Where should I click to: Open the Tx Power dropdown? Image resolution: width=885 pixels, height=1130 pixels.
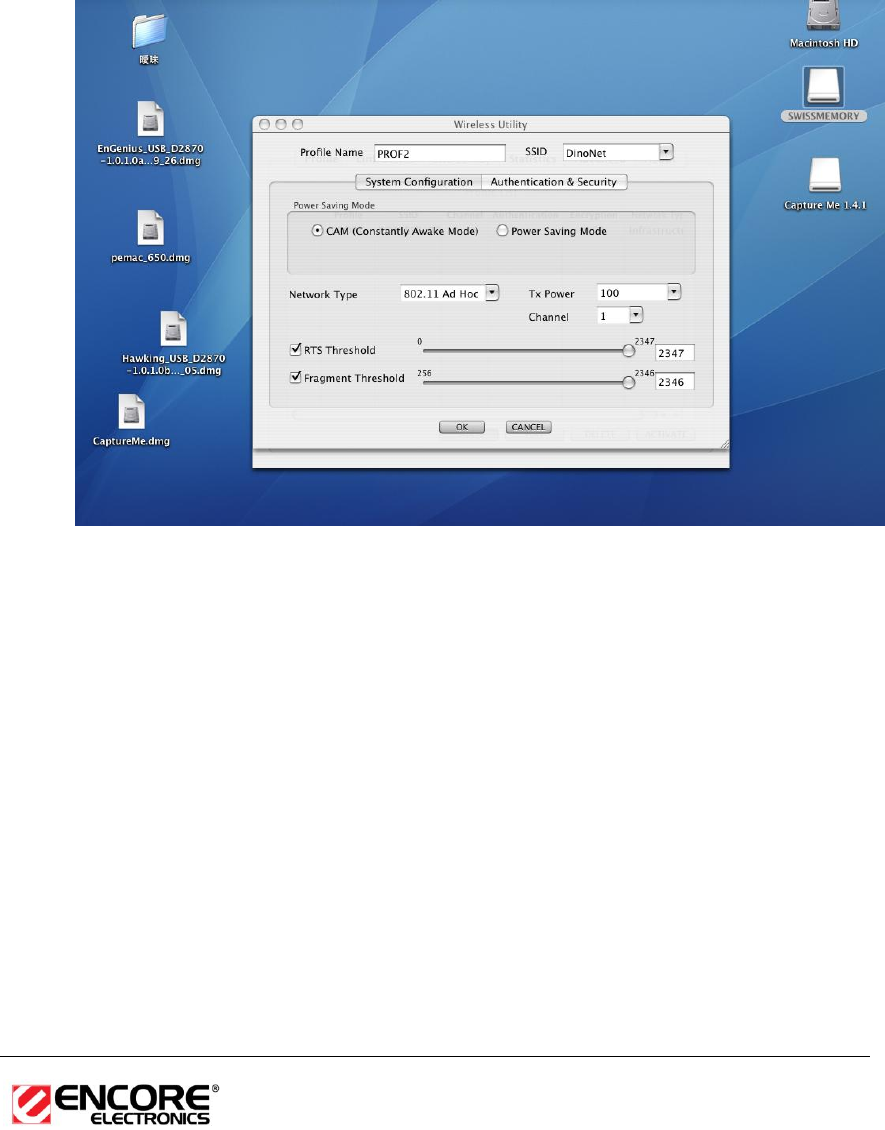point(674,292)
